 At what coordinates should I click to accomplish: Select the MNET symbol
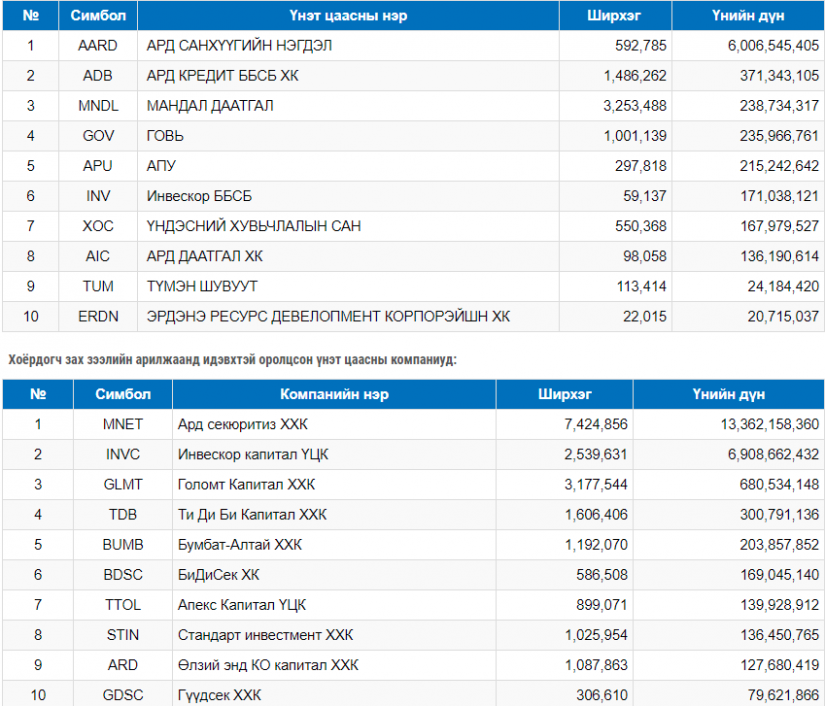coord(123,424)
